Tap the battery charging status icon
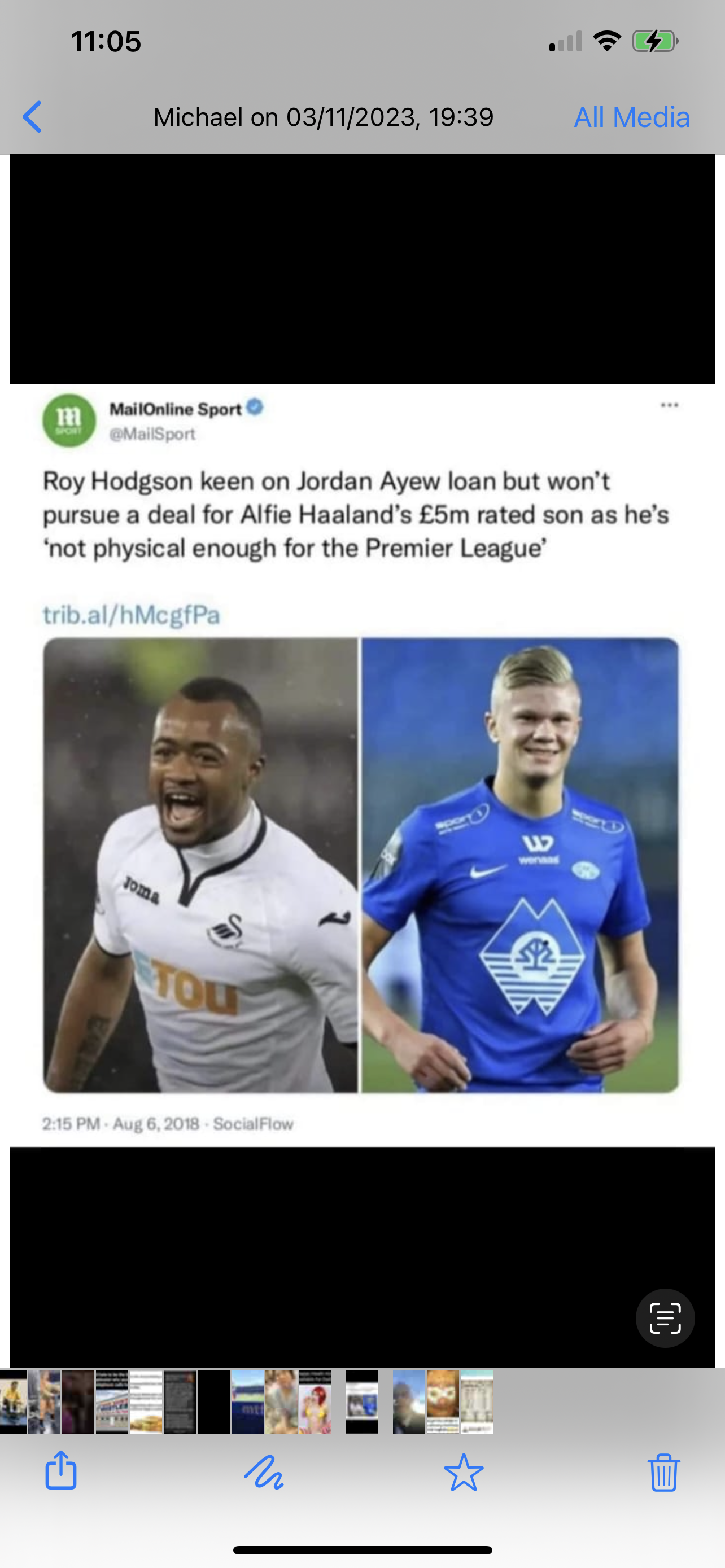Screen dimensions: 725x1568 tap(655, 41)
